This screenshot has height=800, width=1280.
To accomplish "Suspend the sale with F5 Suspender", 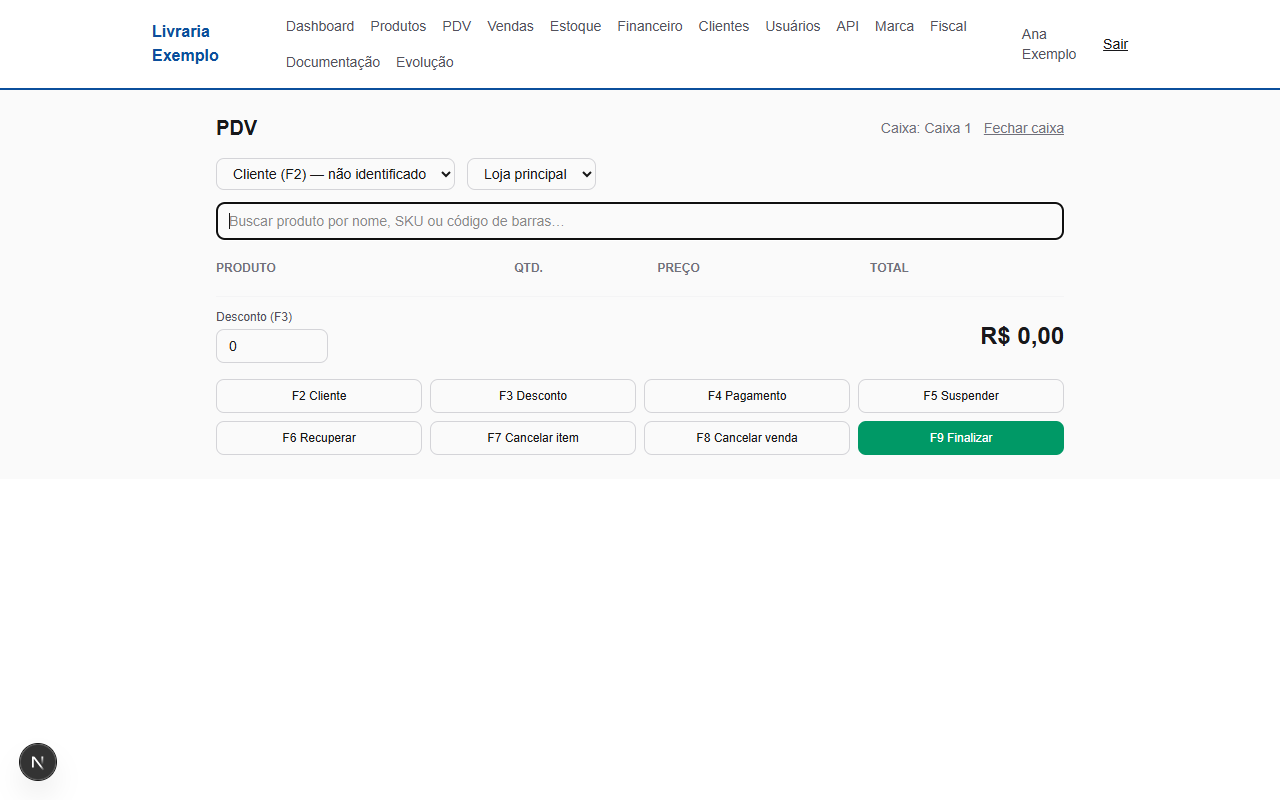I will pos(961,396).
